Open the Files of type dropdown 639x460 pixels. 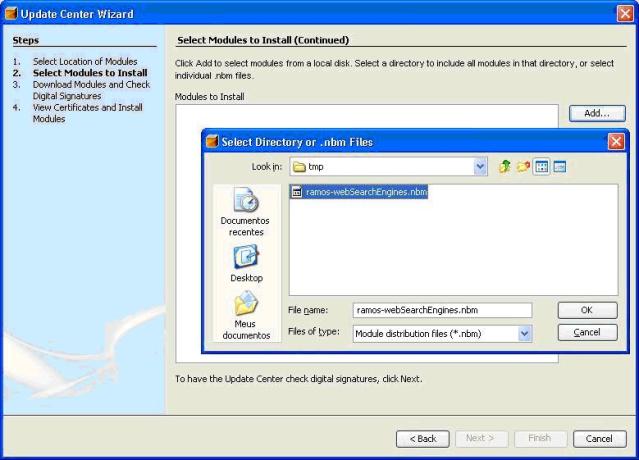click(x=525, y=333)
